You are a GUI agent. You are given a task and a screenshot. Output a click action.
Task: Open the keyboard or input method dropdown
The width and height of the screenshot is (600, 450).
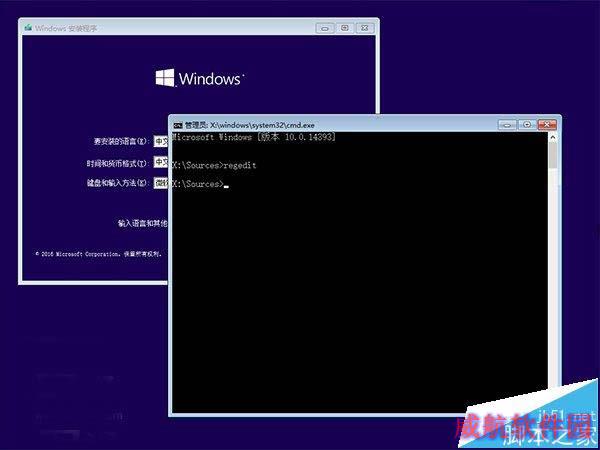[x=161, y=183]
